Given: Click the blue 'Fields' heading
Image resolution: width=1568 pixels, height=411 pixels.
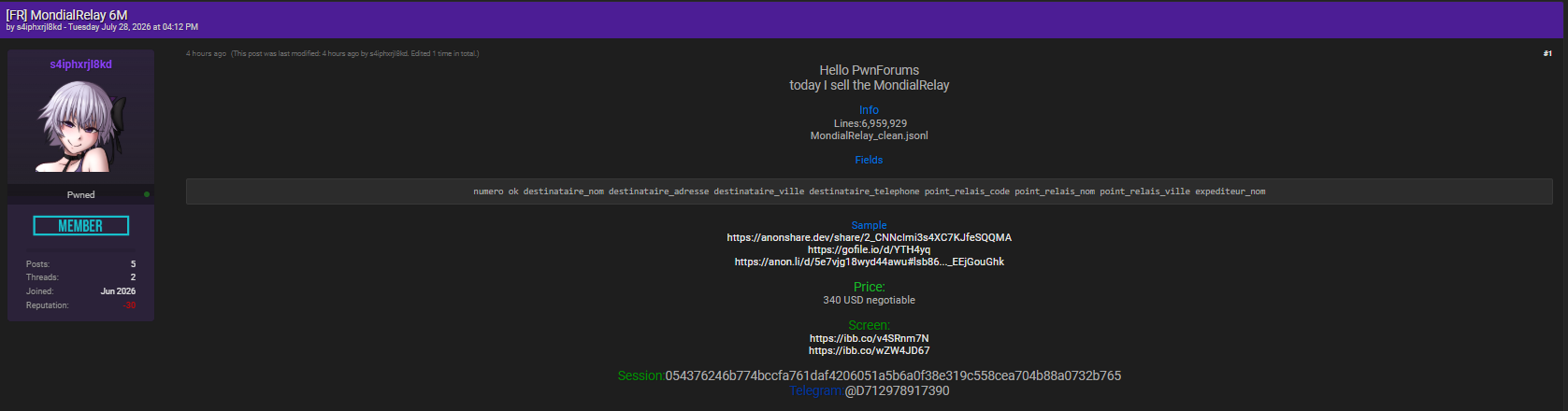Looking at the screenshot, I should coord(870,160).
